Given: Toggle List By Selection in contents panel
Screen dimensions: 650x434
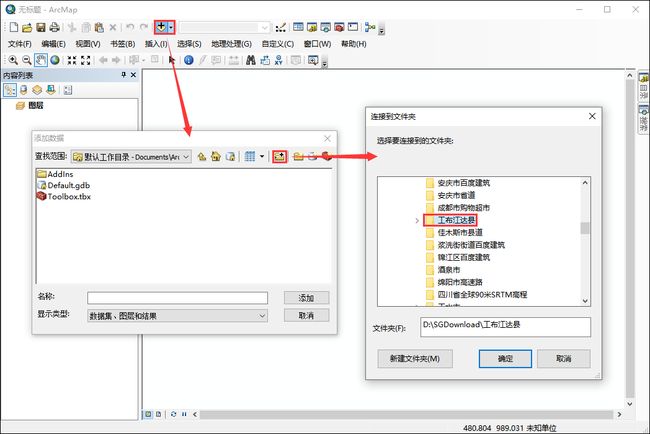Looking at the screenshot, I should point(51,90).
